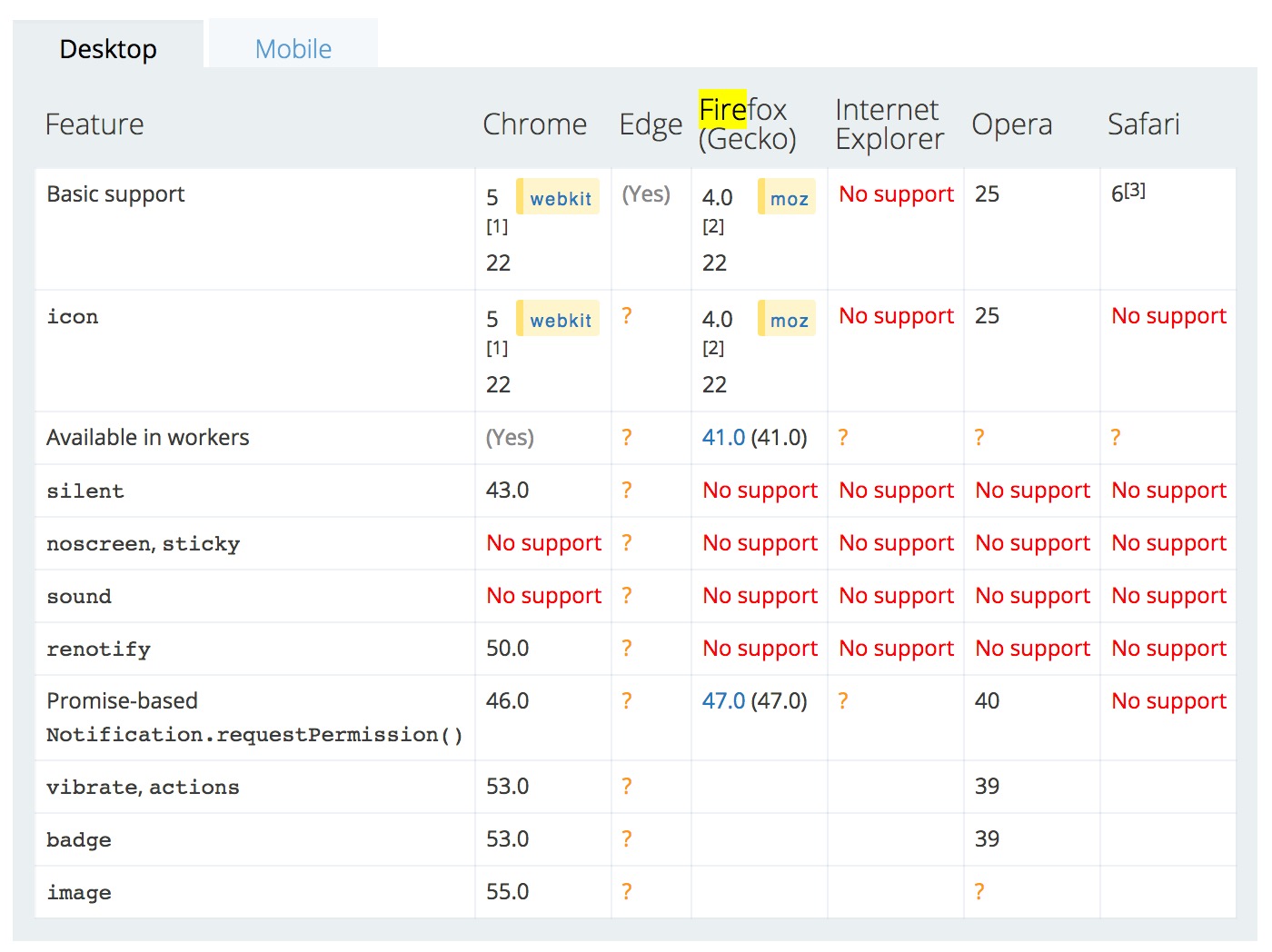Click 55.0 in the image row
The image size is (1272, 952).
(507, 891)
